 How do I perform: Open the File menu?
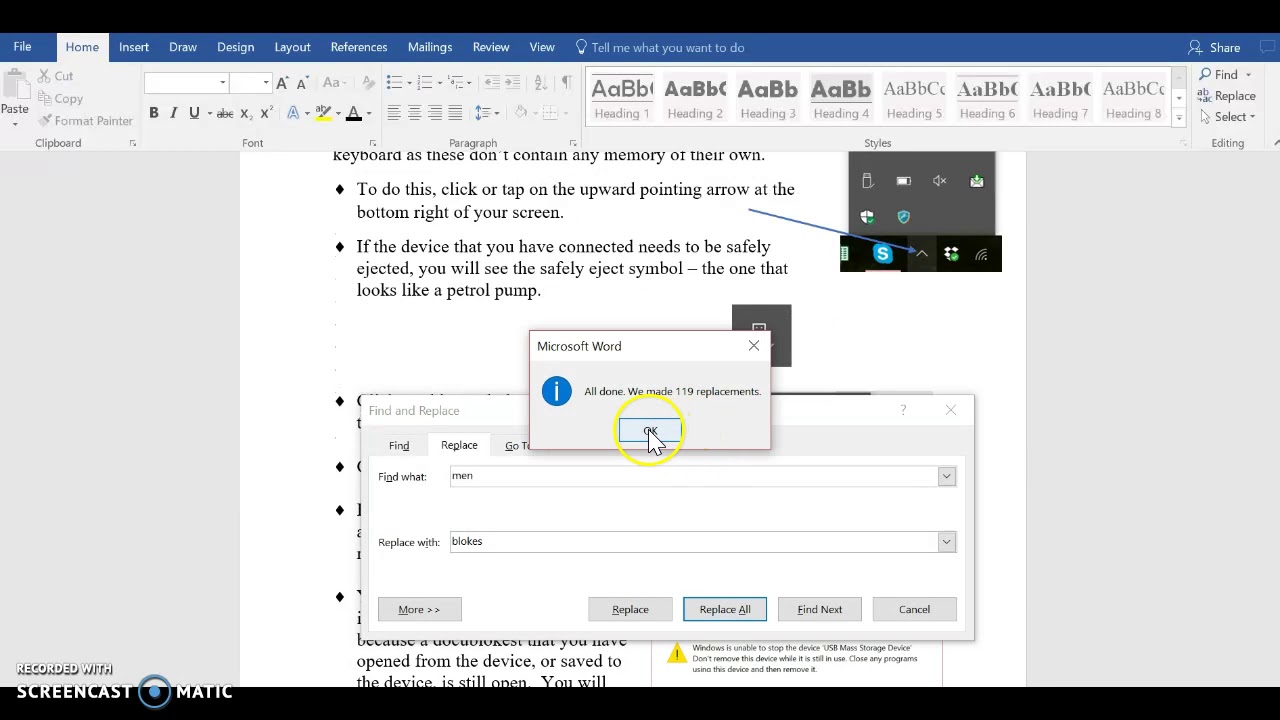click(x=22, y=47)
